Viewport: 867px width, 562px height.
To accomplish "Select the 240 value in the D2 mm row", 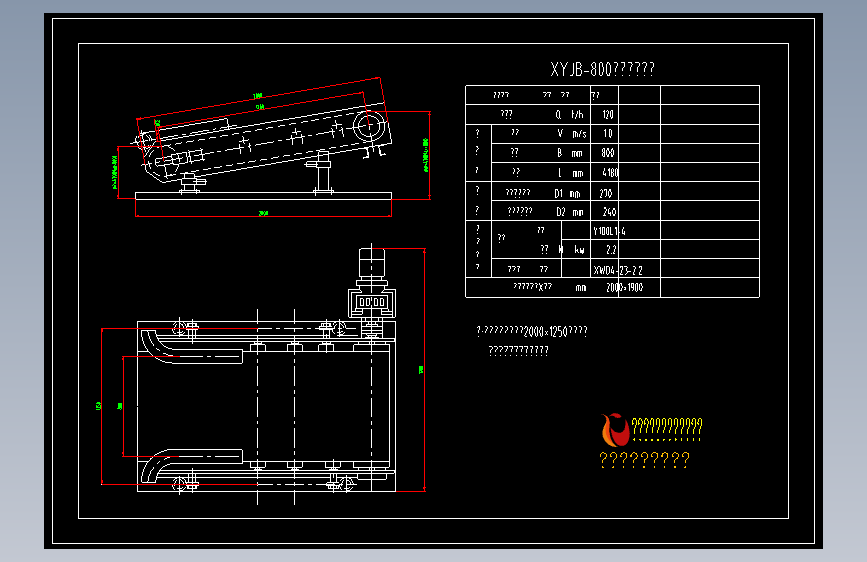I will click(x=609, y=212).
